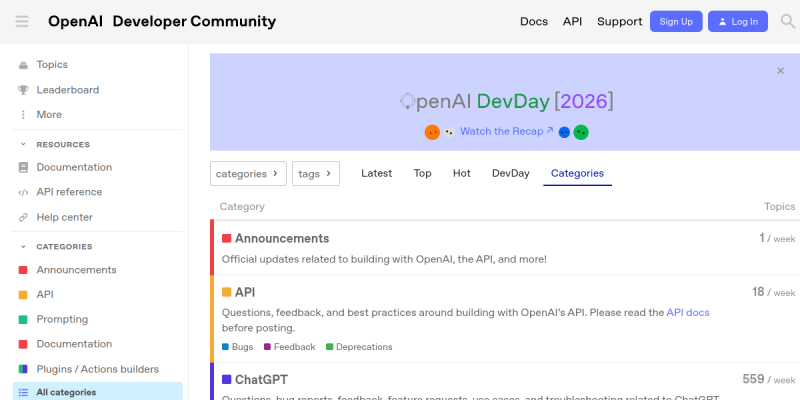Viewport: 800px width, 400px height.
Task: Click the red Announcements sidebar swatch
Action: click(23, 270)
